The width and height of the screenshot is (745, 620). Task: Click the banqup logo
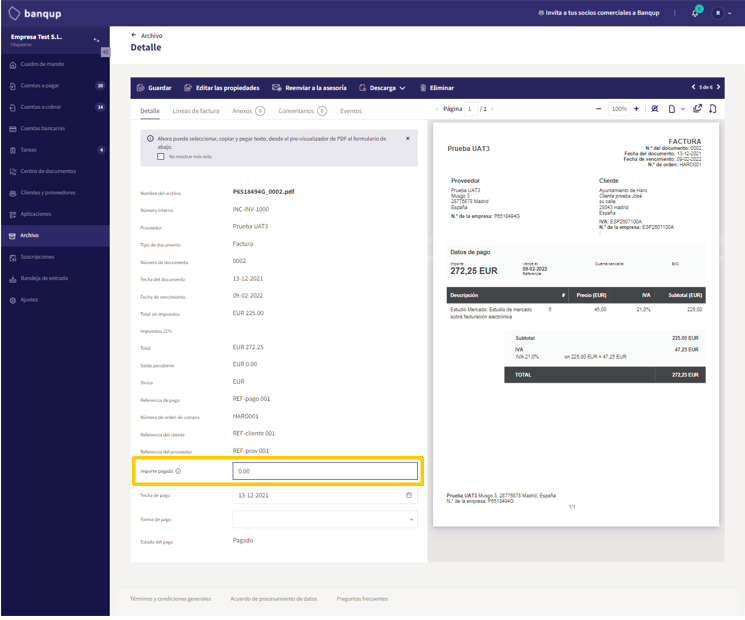(x=35, y=13)
